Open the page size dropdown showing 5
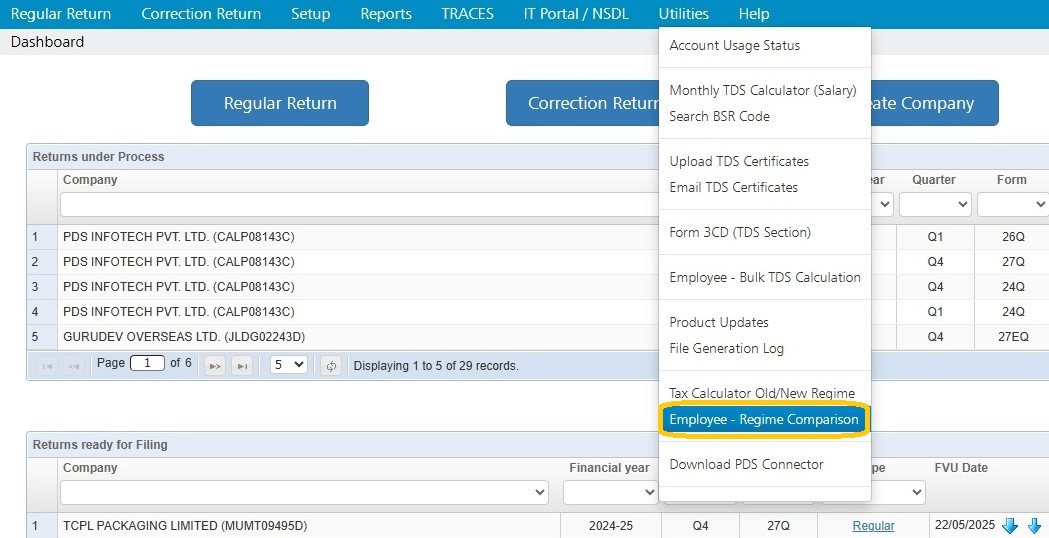The width and height of the screenshot is (1049, 538). pyautogui.click(x=288, y=365)
